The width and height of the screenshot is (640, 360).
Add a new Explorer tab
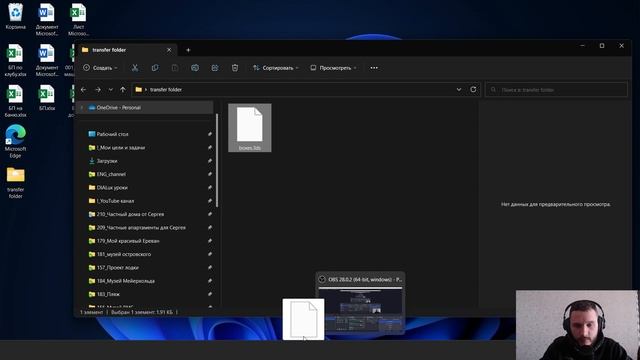(x=188, y=50)
